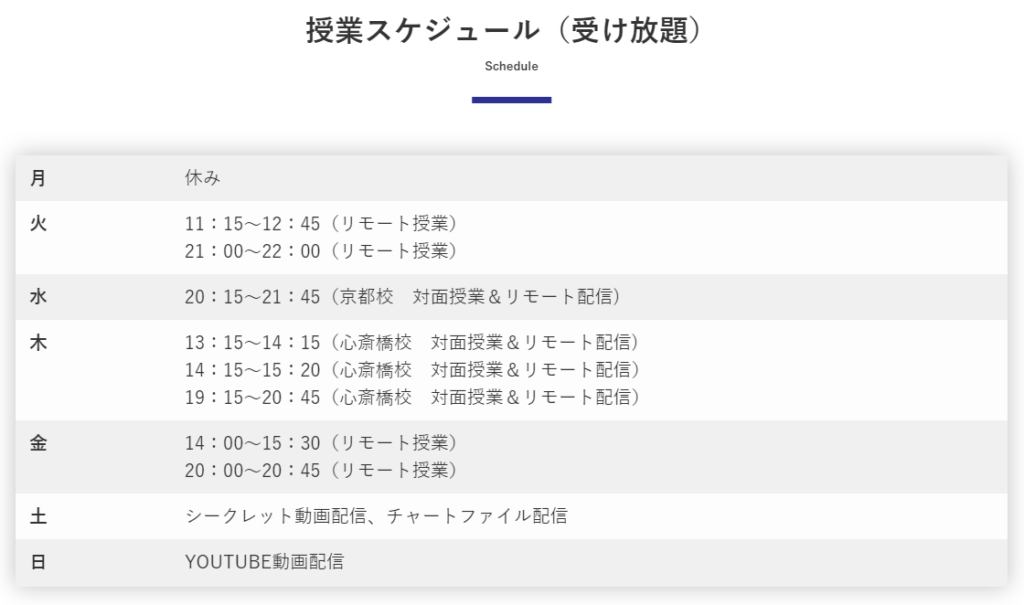Viewport: 1024px width, 605px height.
Task: Click the 休み entry for Monday
Action: pyautogui.click(x=202, y=178)
